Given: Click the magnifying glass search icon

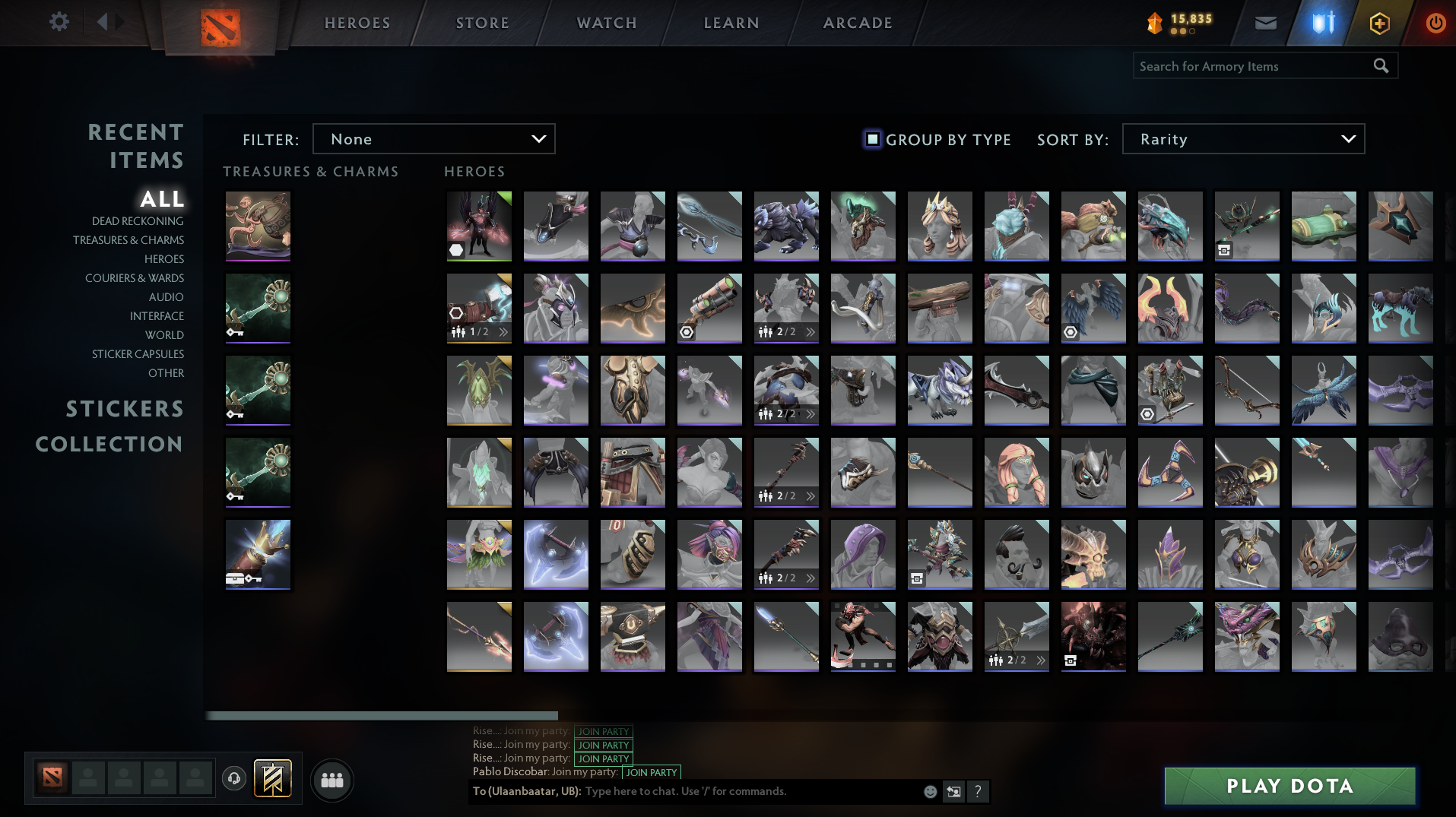Looking at the screenshot, I should click(x=1381, y=66).
